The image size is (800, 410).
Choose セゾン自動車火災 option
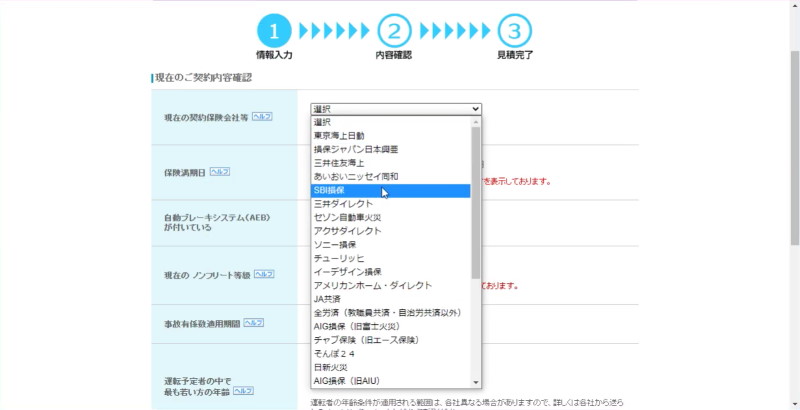(390, 217)
